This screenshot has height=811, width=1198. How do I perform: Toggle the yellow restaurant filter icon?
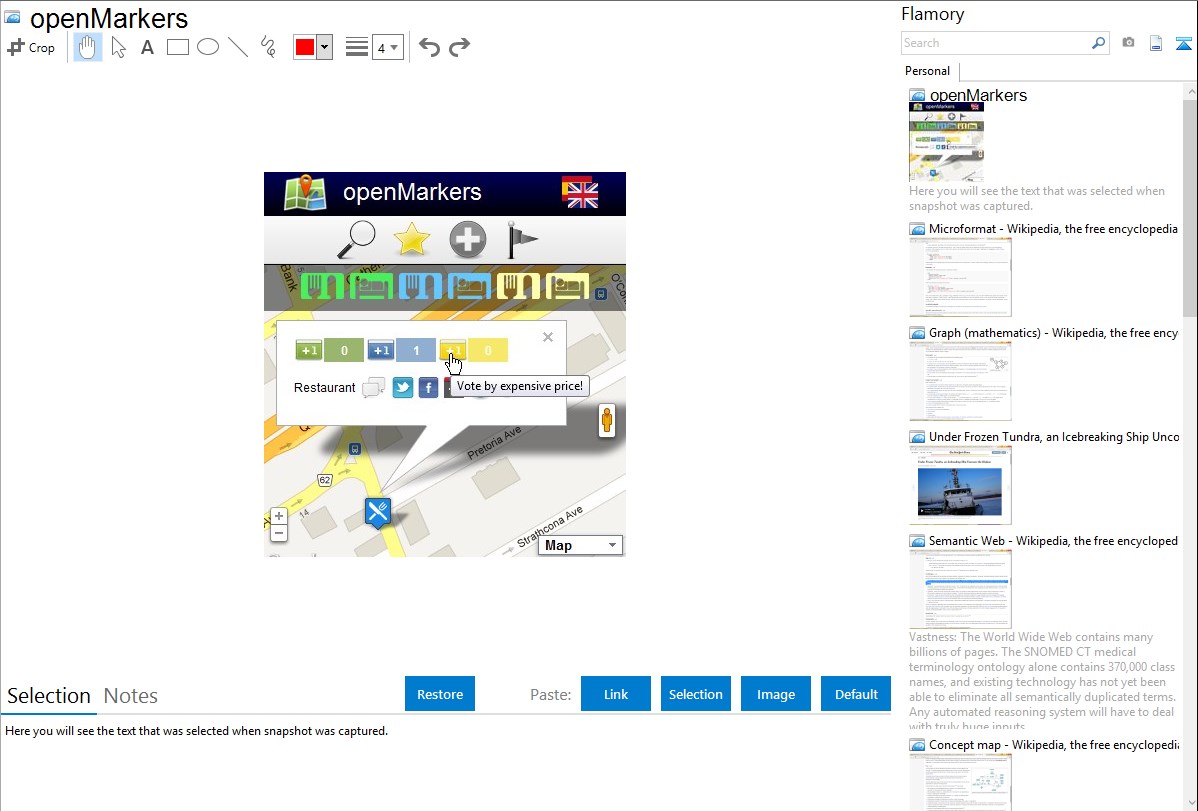tap(518, 286)
